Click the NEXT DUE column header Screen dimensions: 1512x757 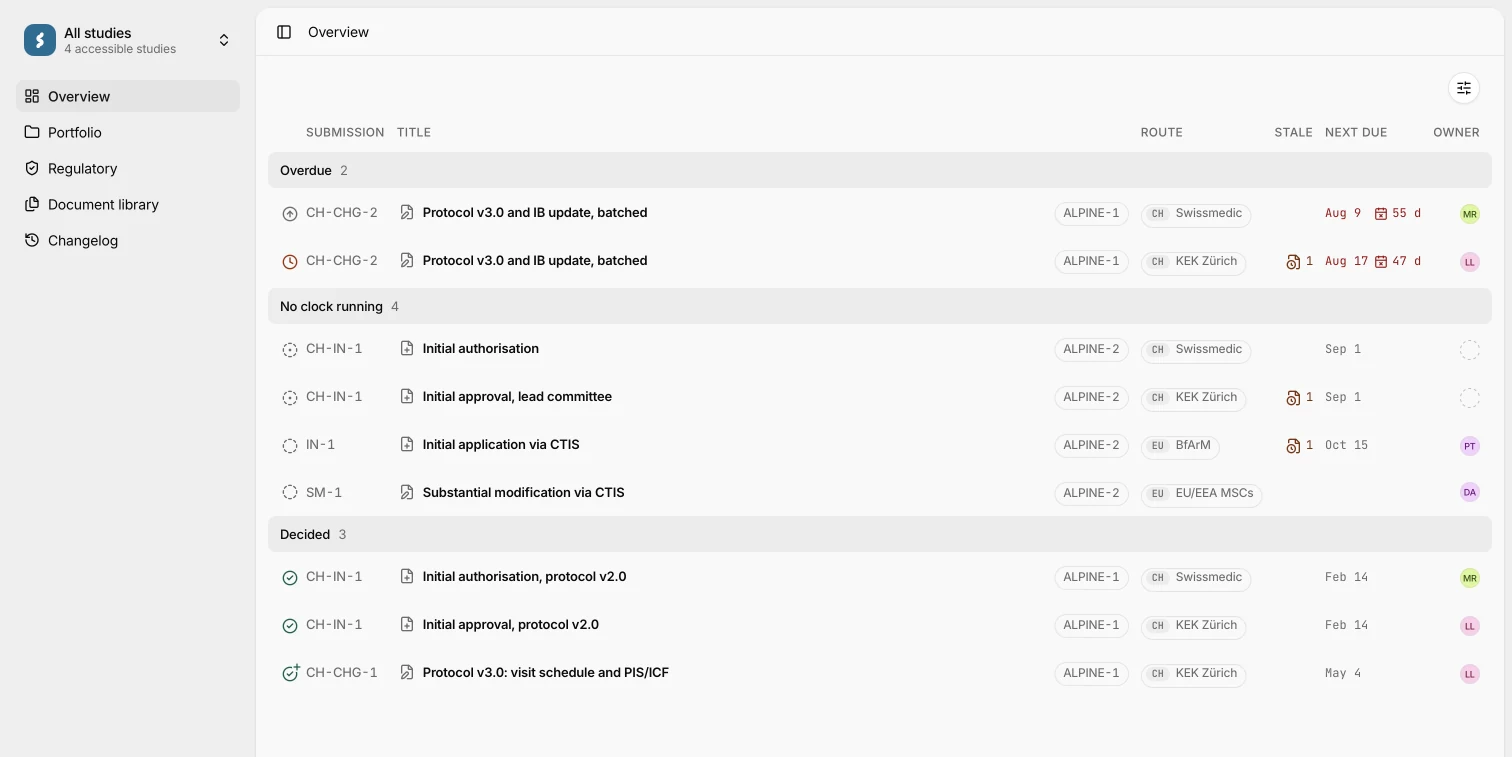pyautogui.click(x=1356, y=132)
